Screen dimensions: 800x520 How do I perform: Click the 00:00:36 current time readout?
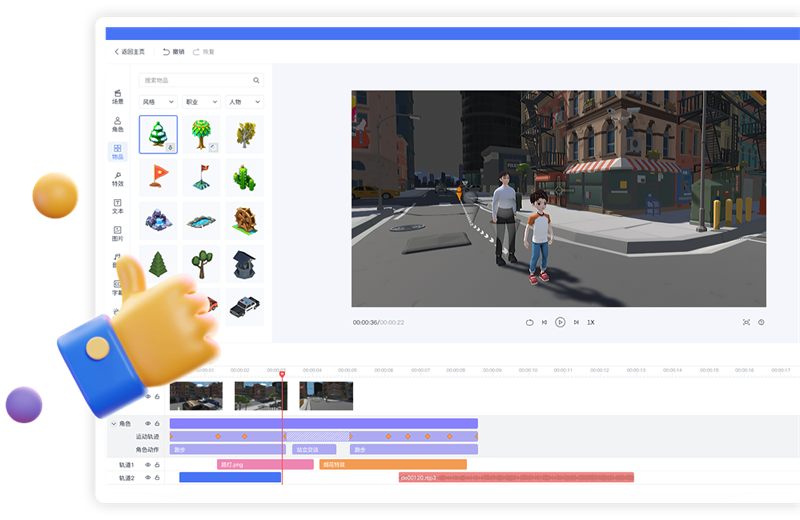pos(365,323)
